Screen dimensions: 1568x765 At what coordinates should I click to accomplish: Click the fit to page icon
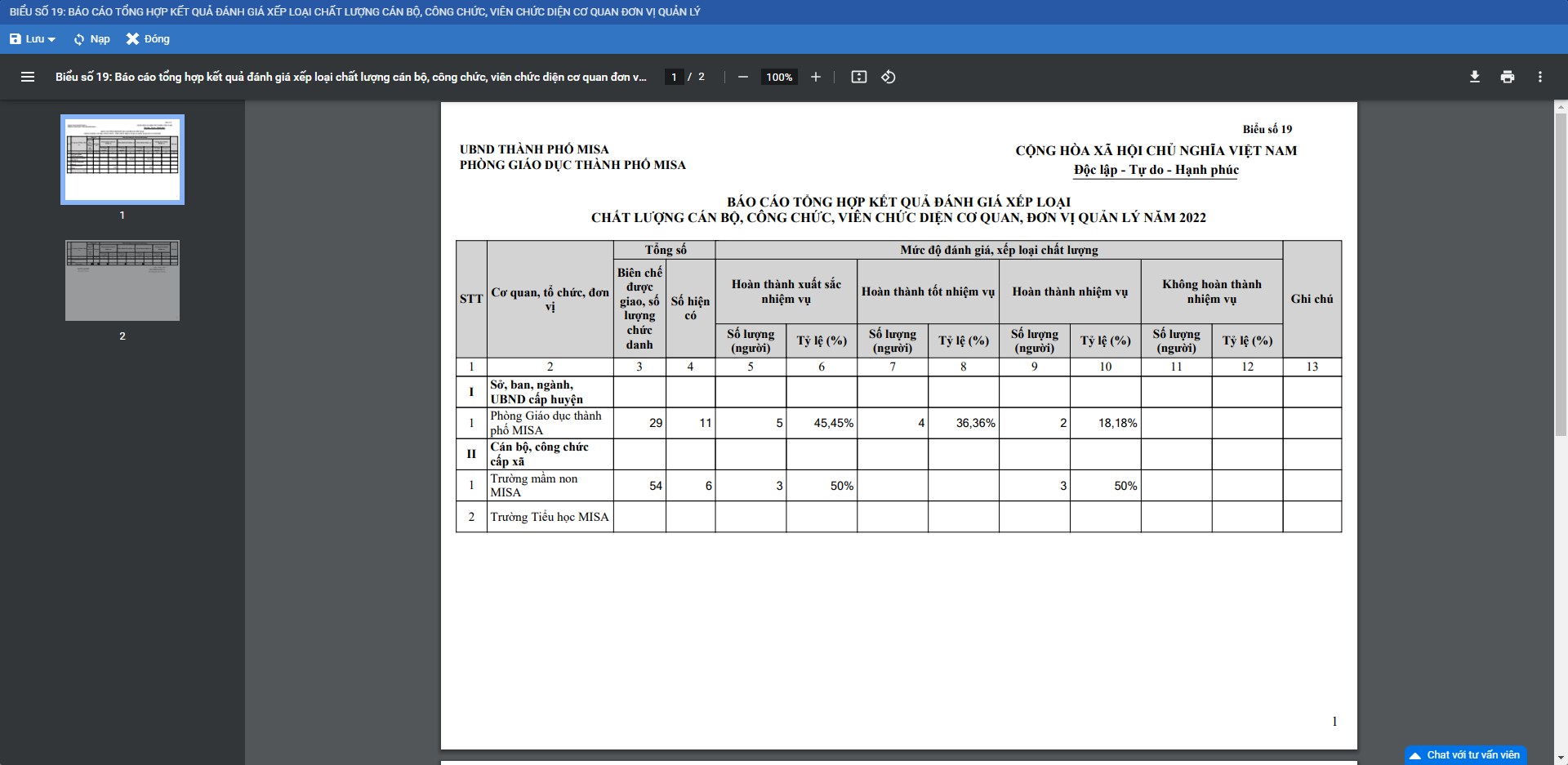tap(858, 77)
